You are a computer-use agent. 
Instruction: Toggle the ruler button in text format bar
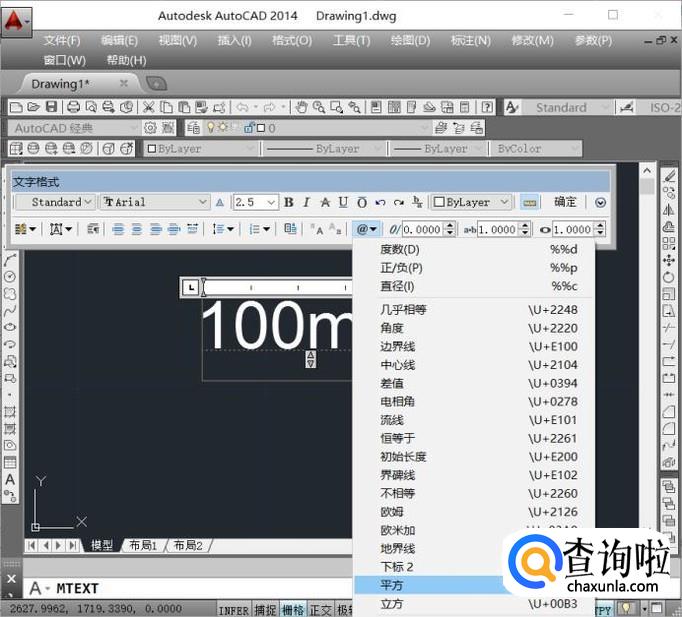529,202
